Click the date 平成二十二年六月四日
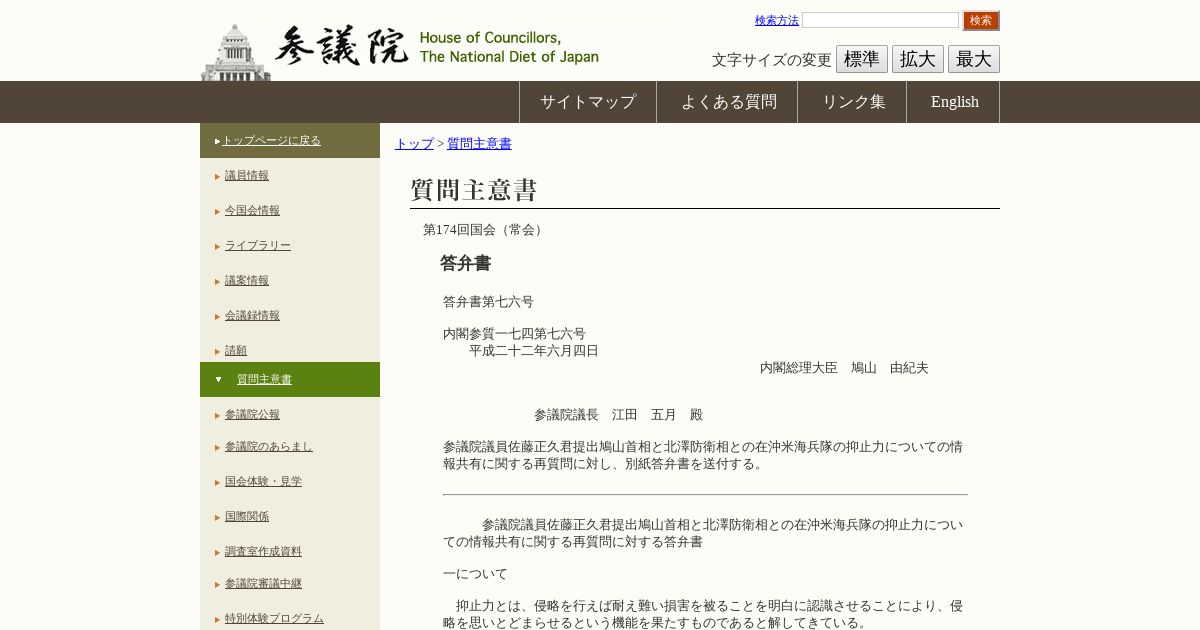 click(x=534, y=351)
